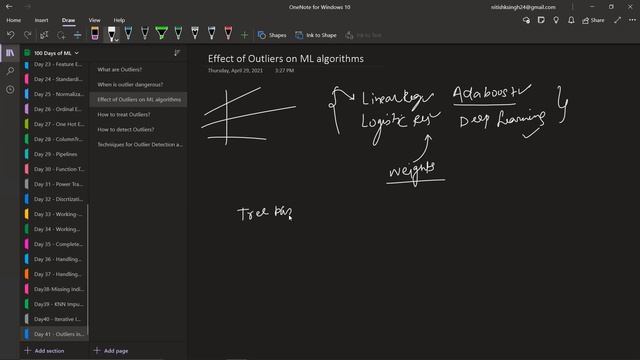Select the pen left of the red pen
The width and height of the screenshot is (640, 360).
211,33
